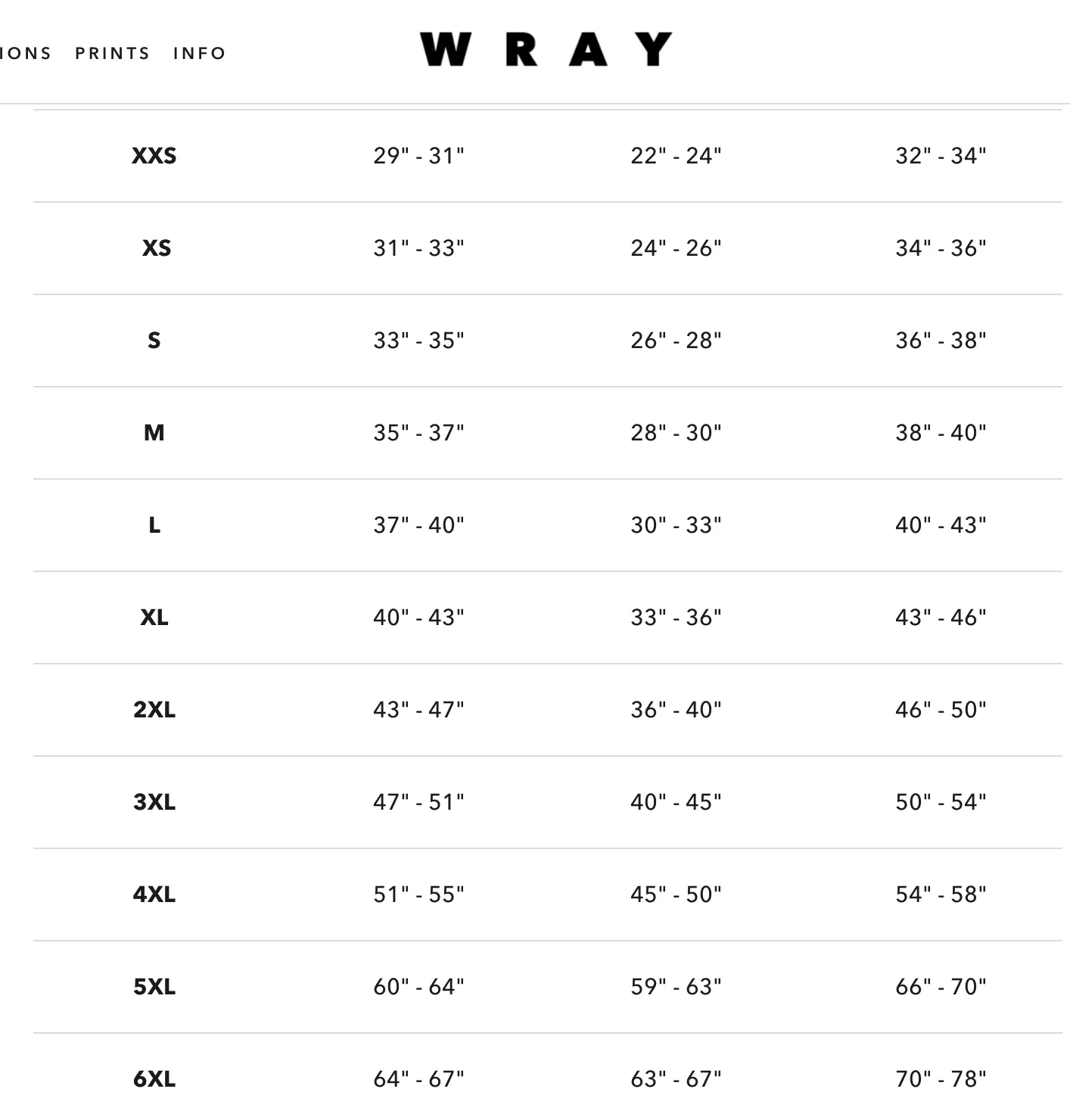Open the INFO menu item
This screenshot has width=1070, height=1120.
pos(200,53)
